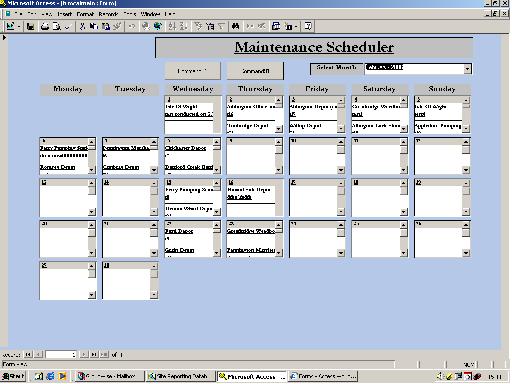Click the Wednesday day header button
The image size is (512, 384).
(x=193, y=89)
